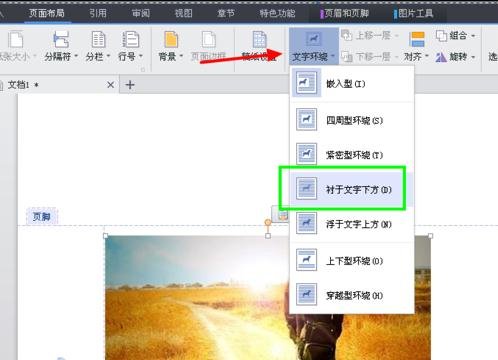Select 紧密型环绕 wrap icon
Screen dimensions: 498x360
point(306,154)
